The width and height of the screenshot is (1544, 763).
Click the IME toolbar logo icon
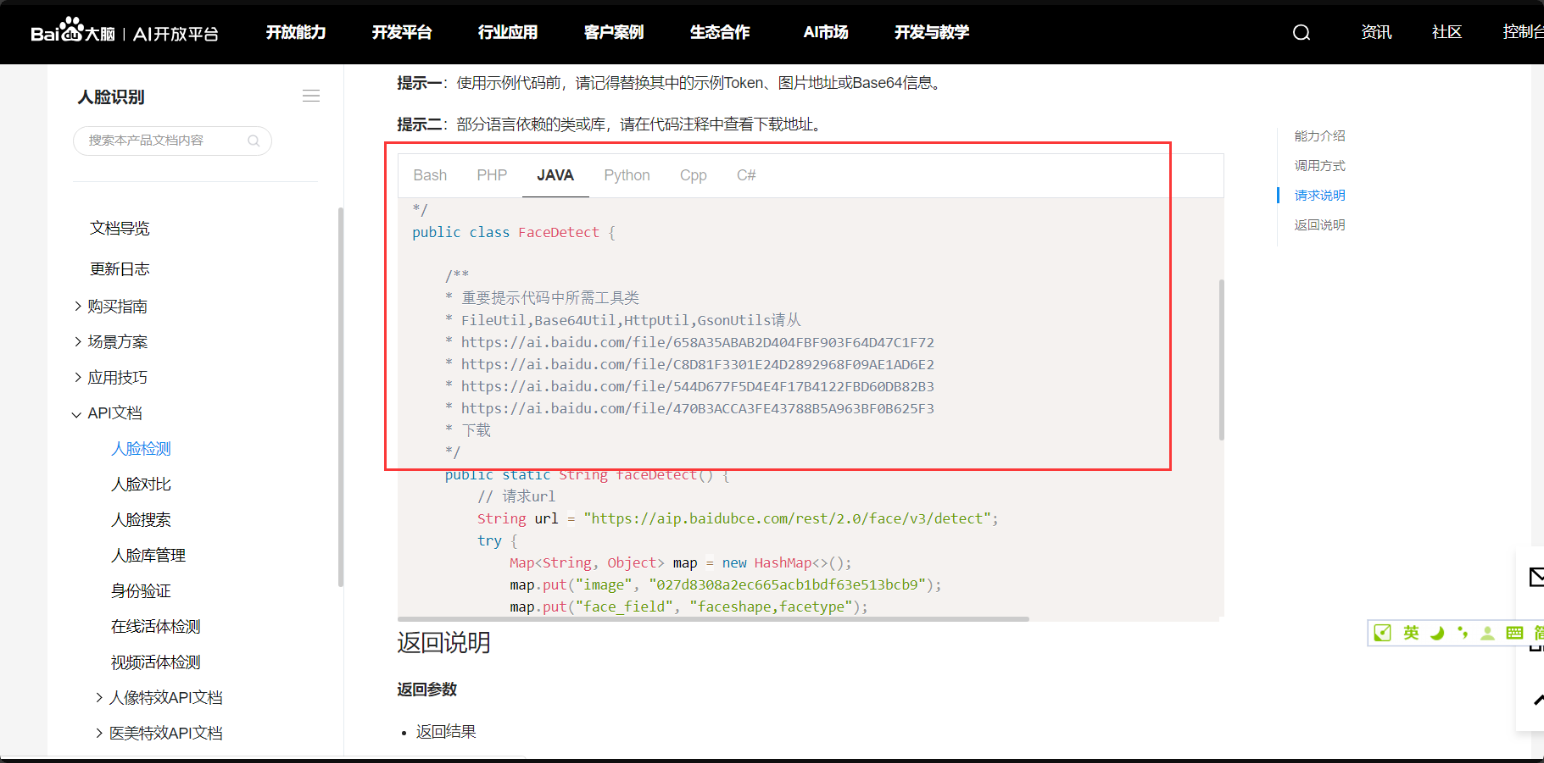tap(1383, 633)
